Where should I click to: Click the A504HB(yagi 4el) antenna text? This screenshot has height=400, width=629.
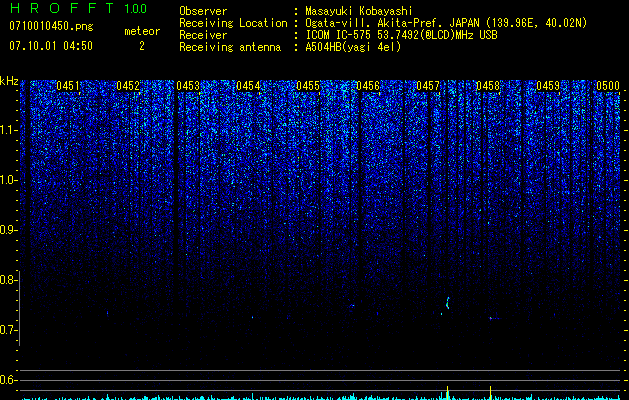tap(353, 47)
